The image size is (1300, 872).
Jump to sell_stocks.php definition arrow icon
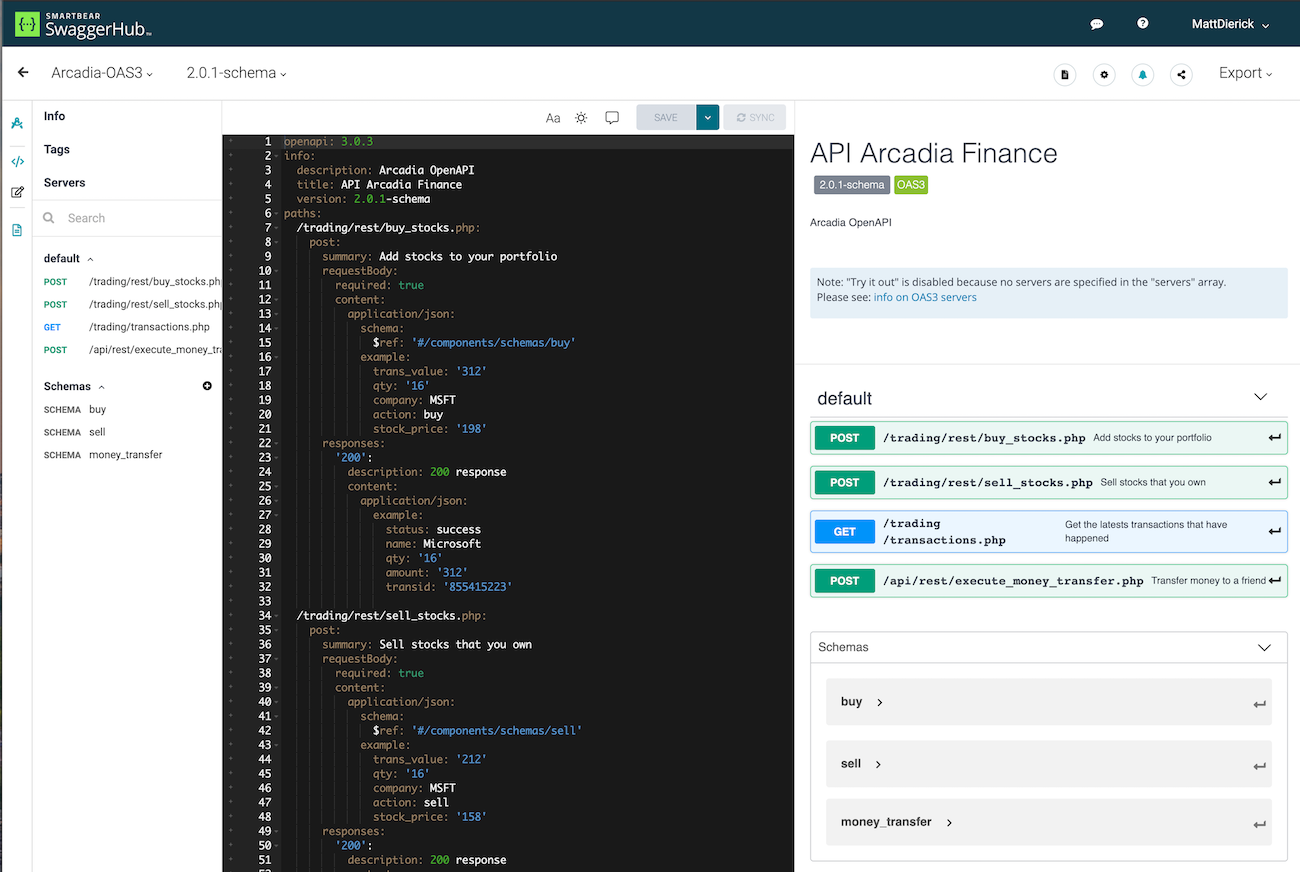[1275, 482]
